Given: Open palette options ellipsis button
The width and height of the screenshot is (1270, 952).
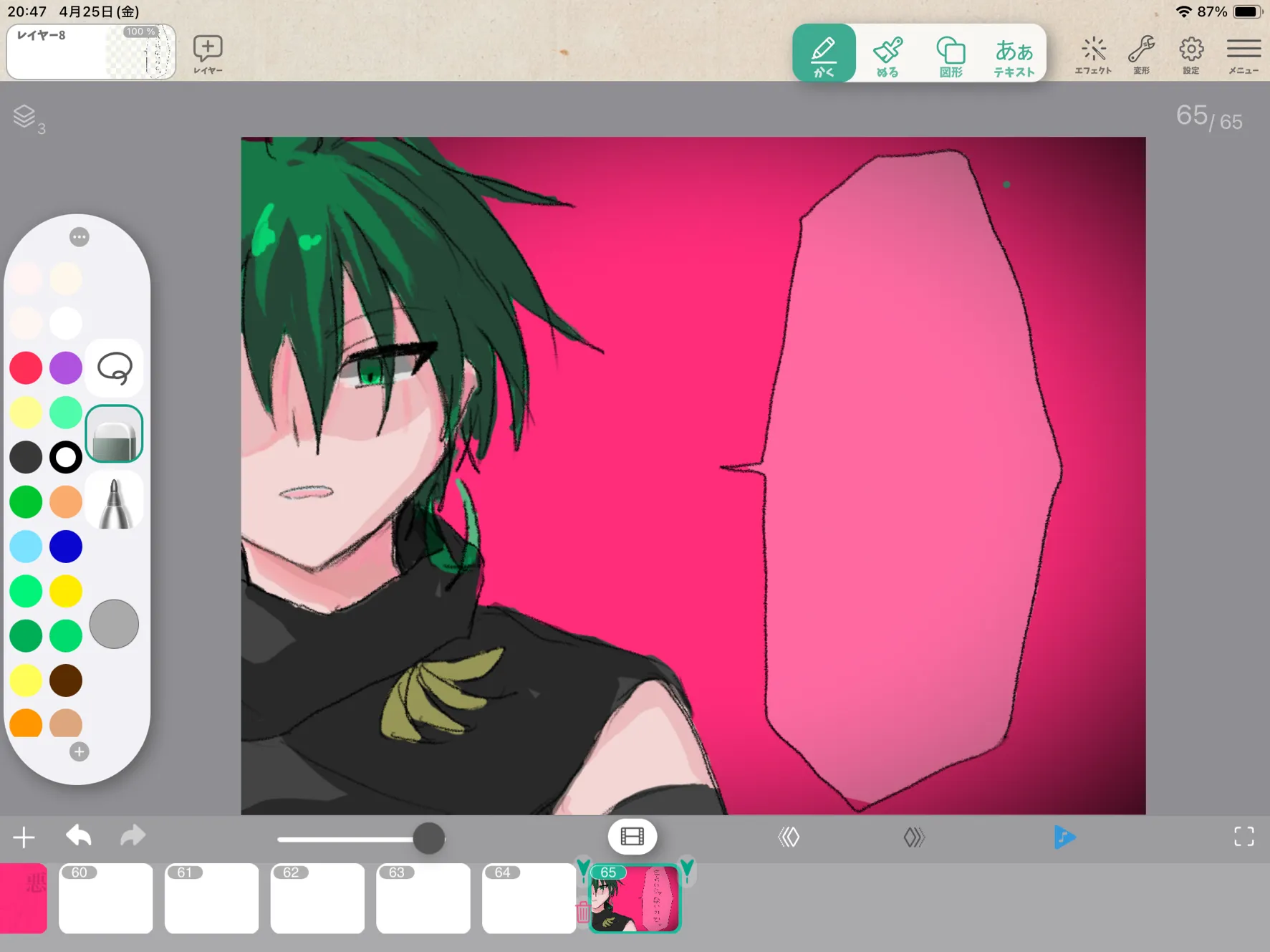Looking at the screenshot, I should click(x=80, y=236).
